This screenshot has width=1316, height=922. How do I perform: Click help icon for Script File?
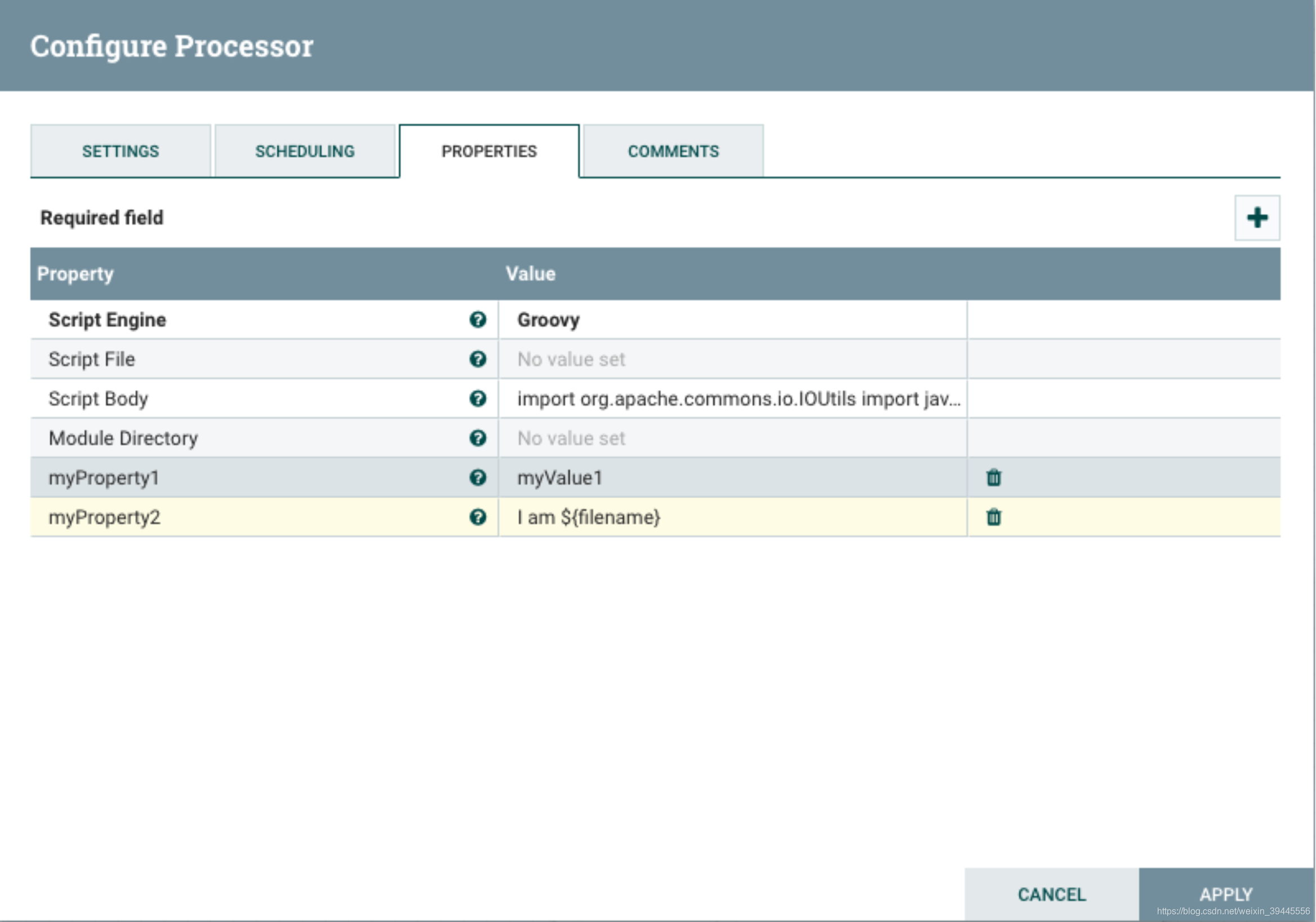click(478, 360)
